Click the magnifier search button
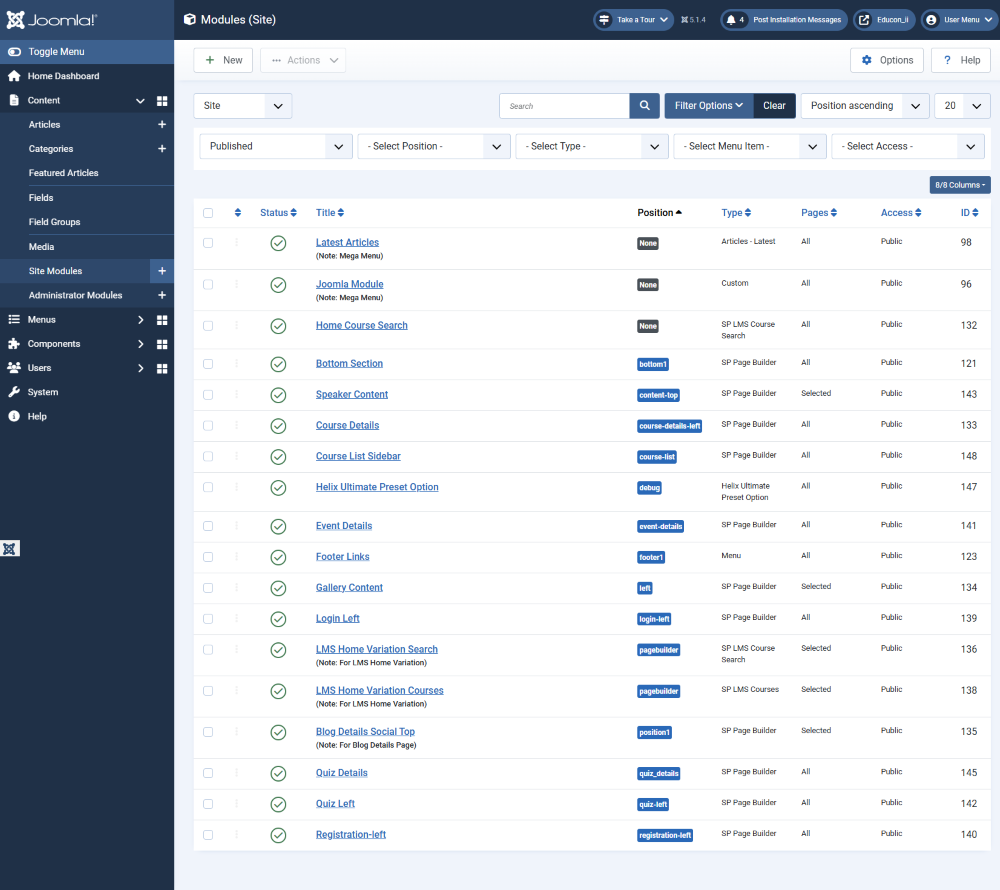Screen dimensions: 1000x890 click(644, 106)
